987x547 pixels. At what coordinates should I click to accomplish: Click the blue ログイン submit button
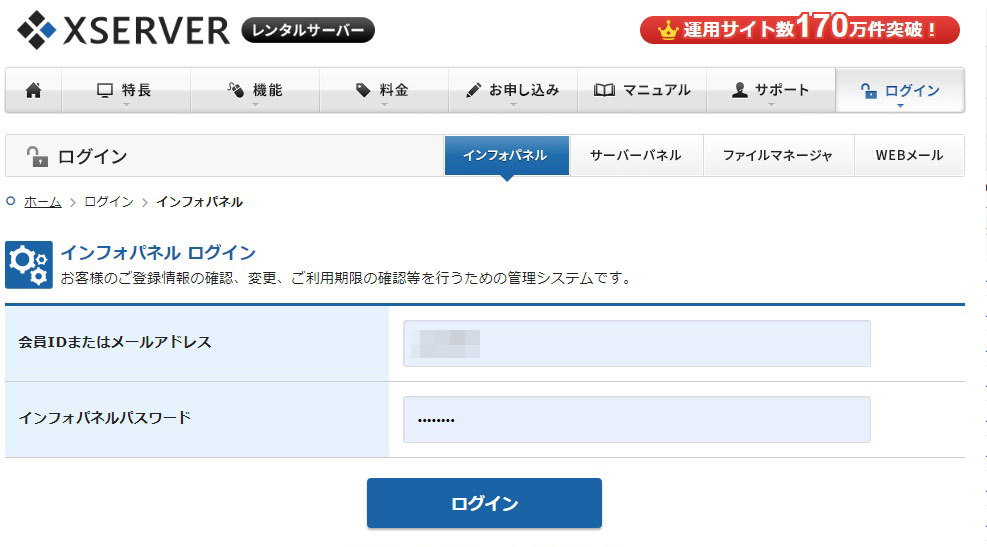[x=484, y=503]
